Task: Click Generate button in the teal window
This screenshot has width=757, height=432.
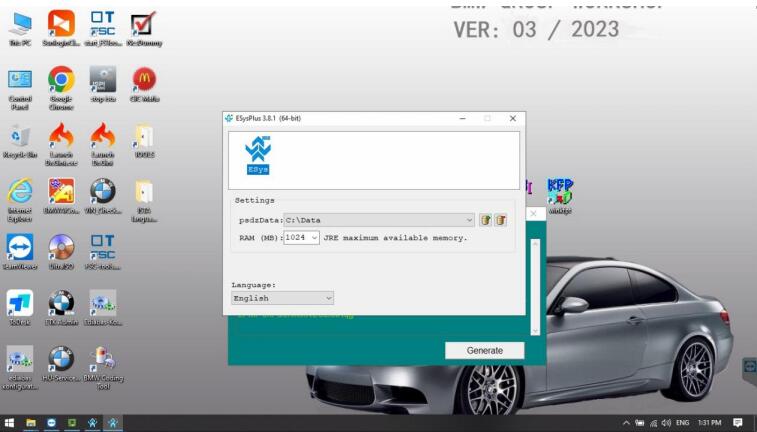Action: (x=485, y=350)
